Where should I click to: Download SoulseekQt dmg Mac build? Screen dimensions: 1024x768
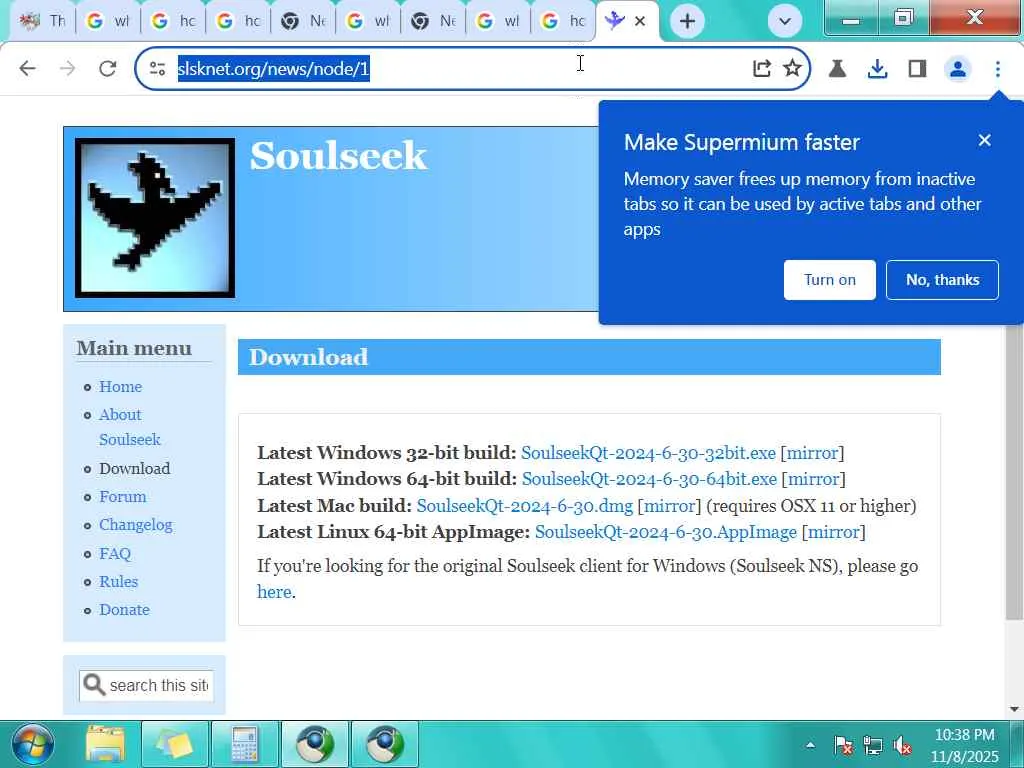point(524,505)
